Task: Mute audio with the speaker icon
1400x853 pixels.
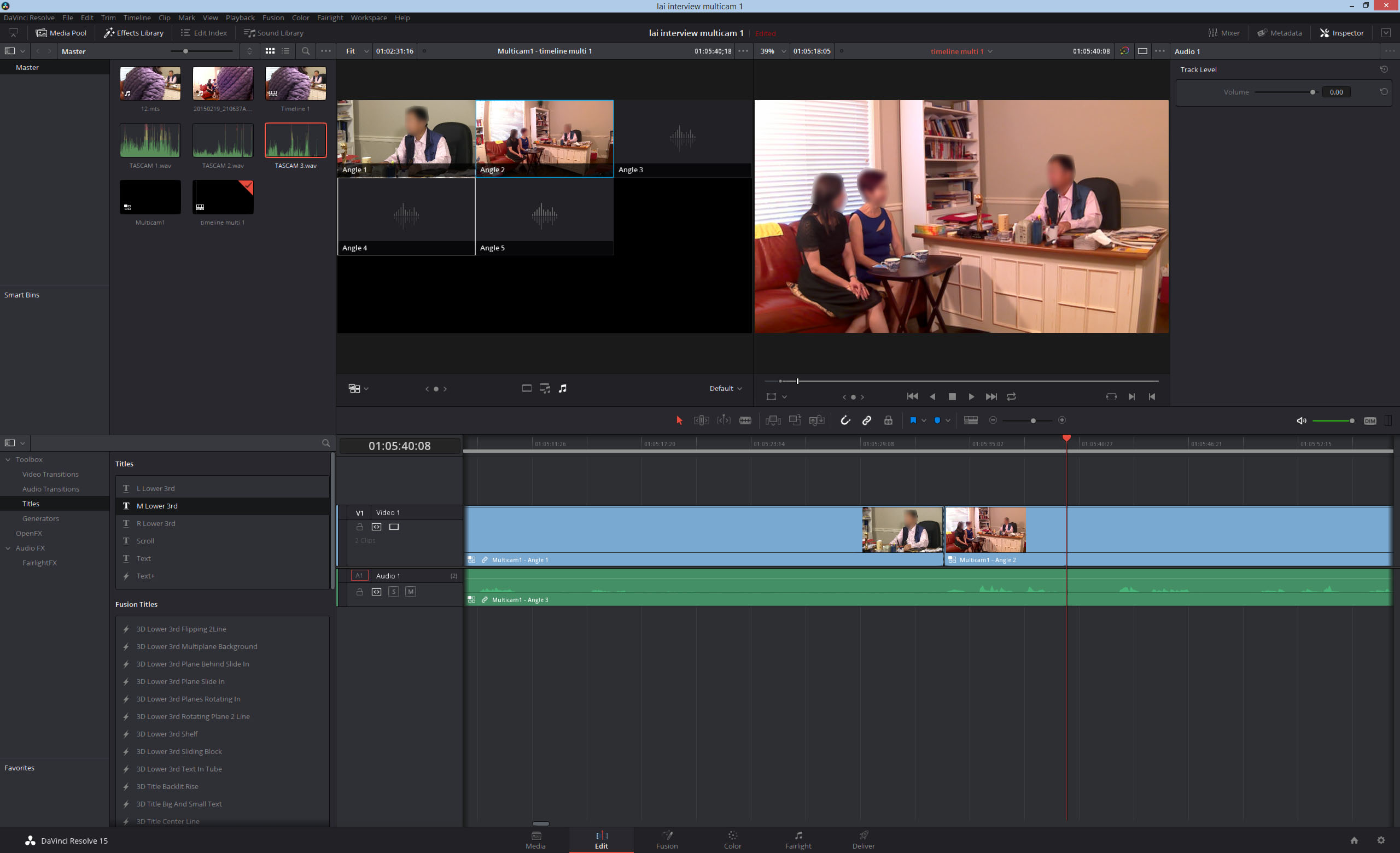Action: [x=1301, y=421]
